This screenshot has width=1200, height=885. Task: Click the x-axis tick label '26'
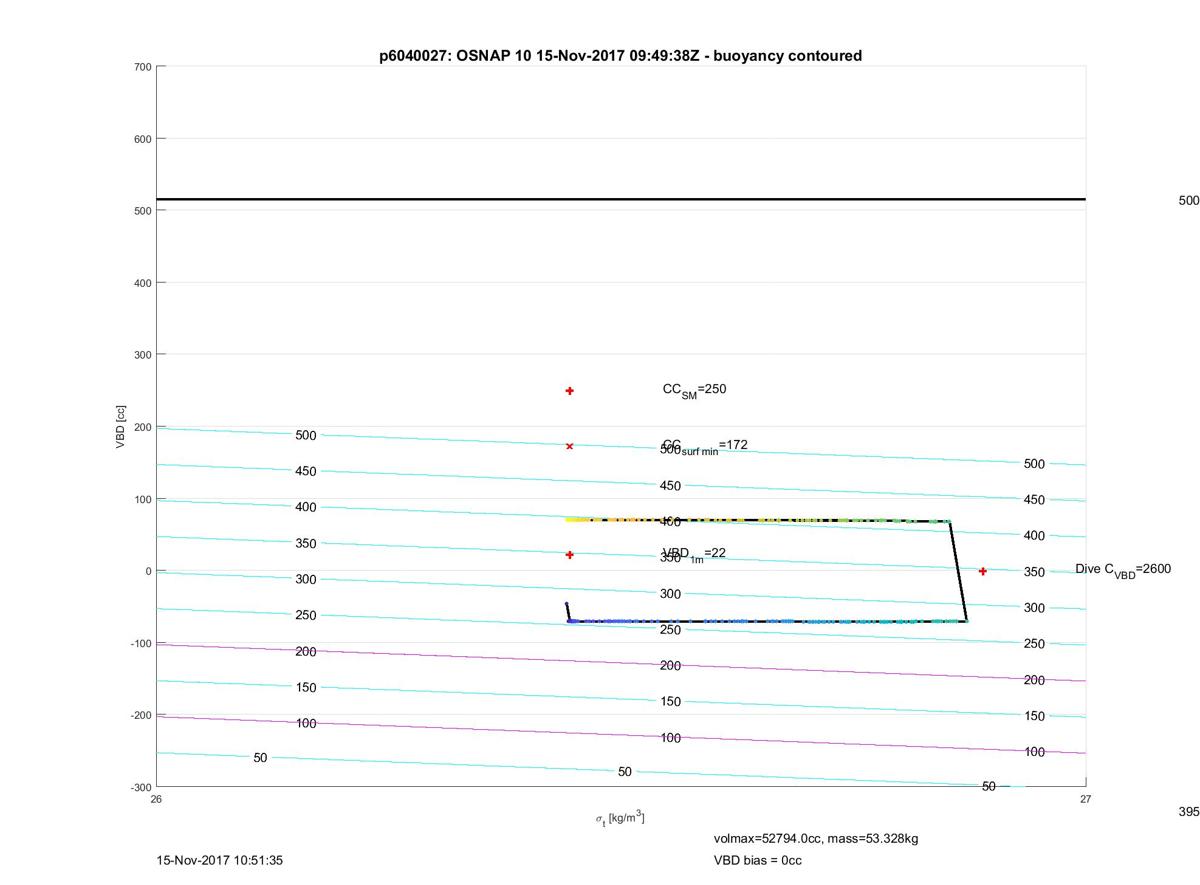coord(157,799)
